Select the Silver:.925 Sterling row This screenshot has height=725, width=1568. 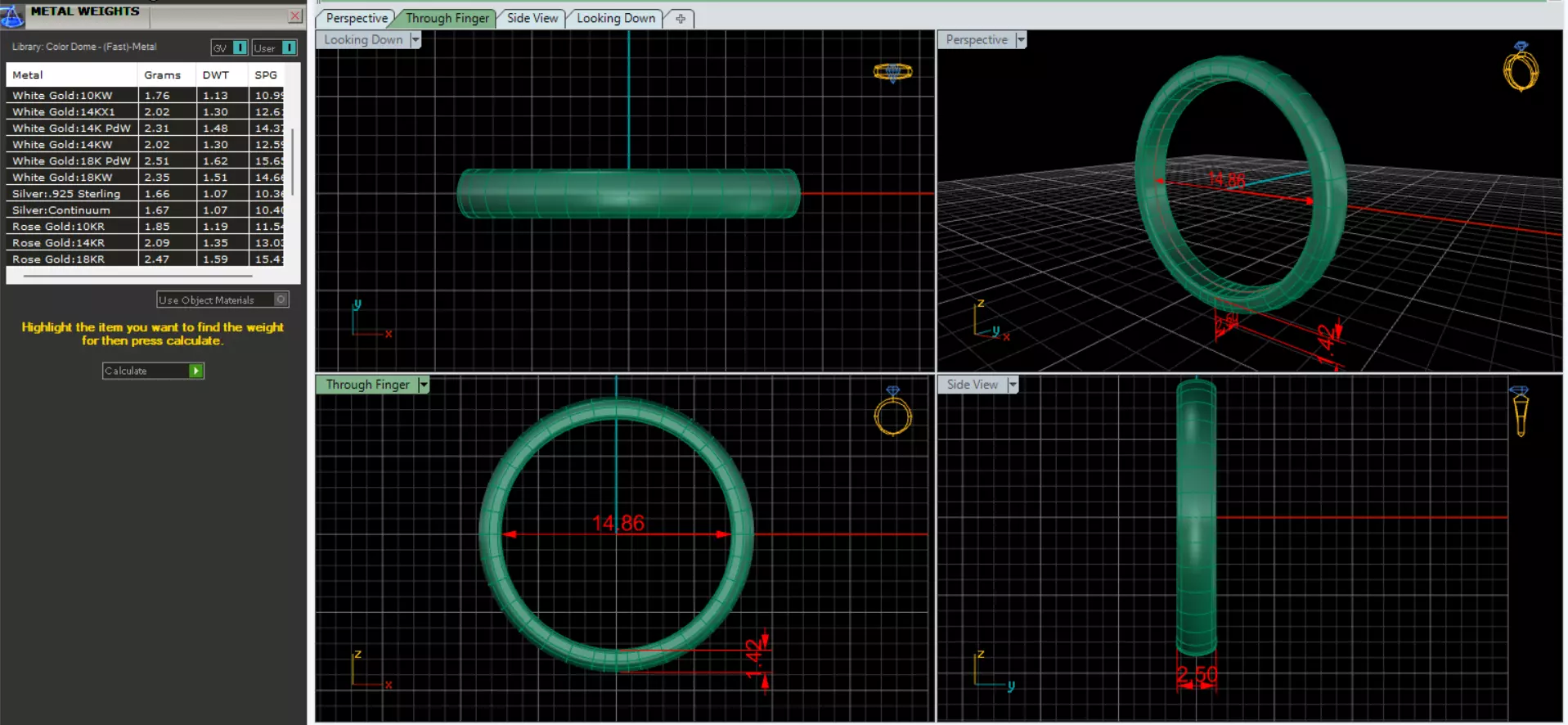pos(145,193)
